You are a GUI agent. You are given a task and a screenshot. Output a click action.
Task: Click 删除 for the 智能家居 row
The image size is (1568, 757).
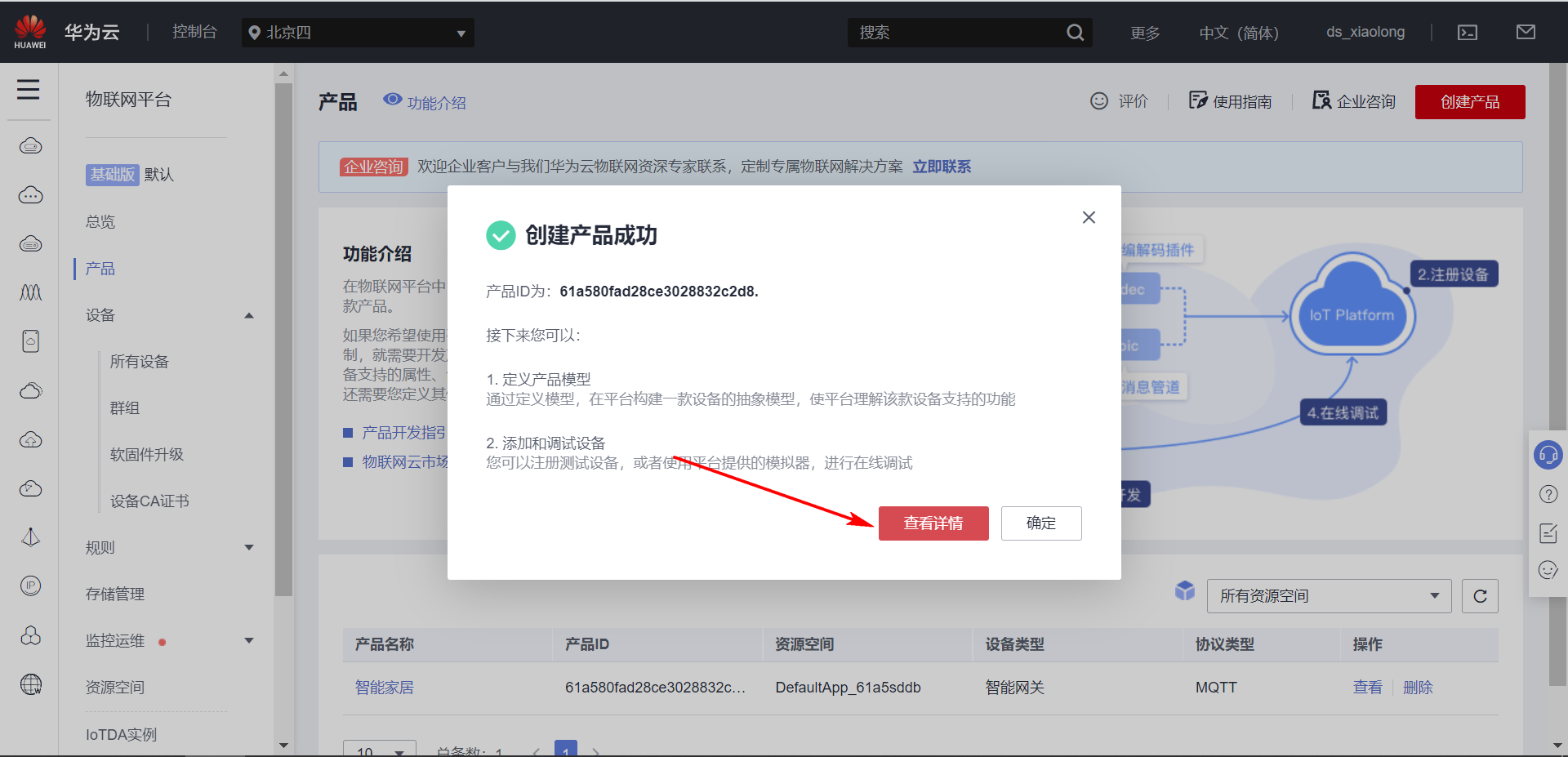[1418, 688]
